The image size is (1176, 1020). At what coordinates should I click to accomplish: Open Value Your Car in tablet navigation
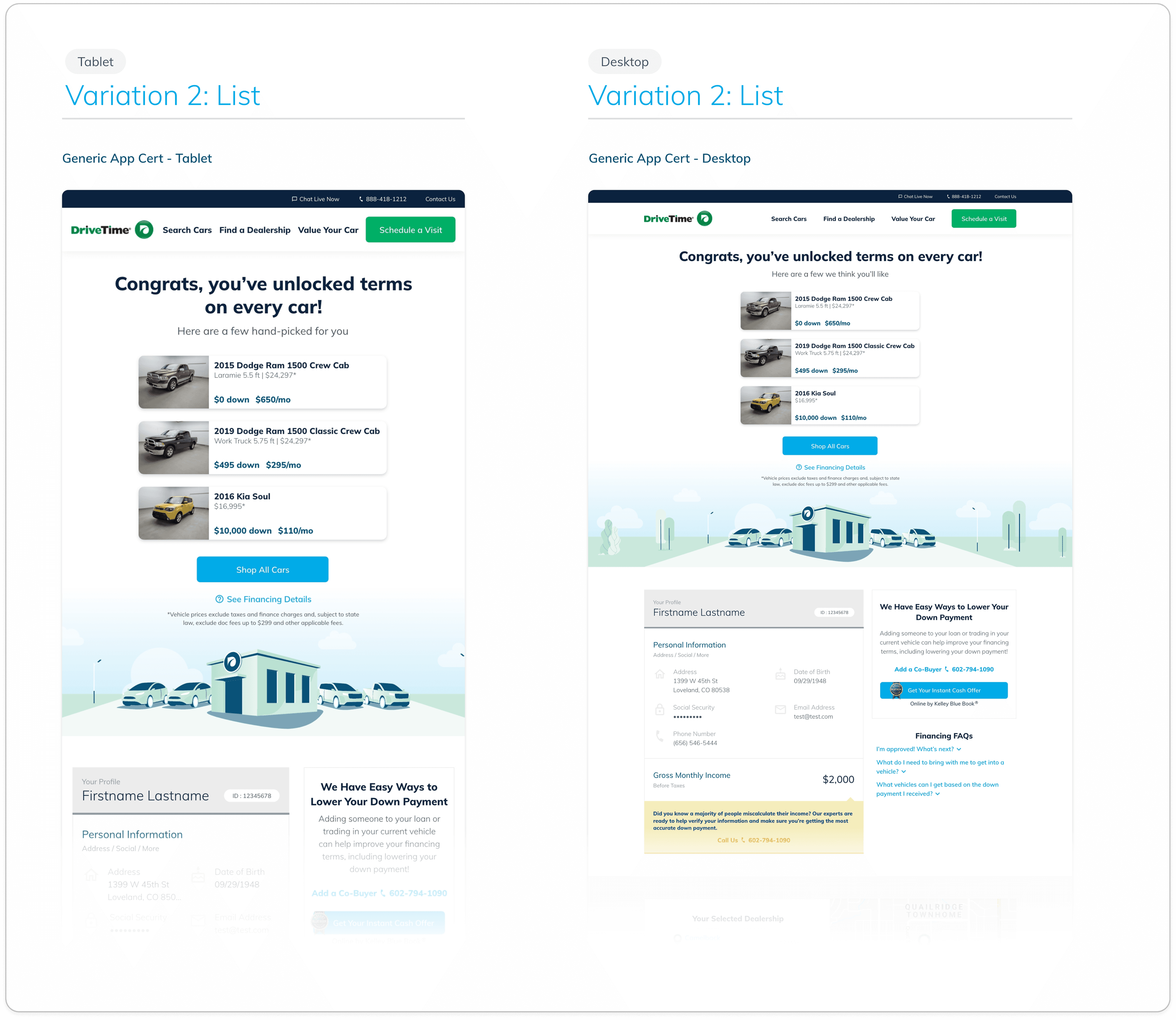pos(328,230)
